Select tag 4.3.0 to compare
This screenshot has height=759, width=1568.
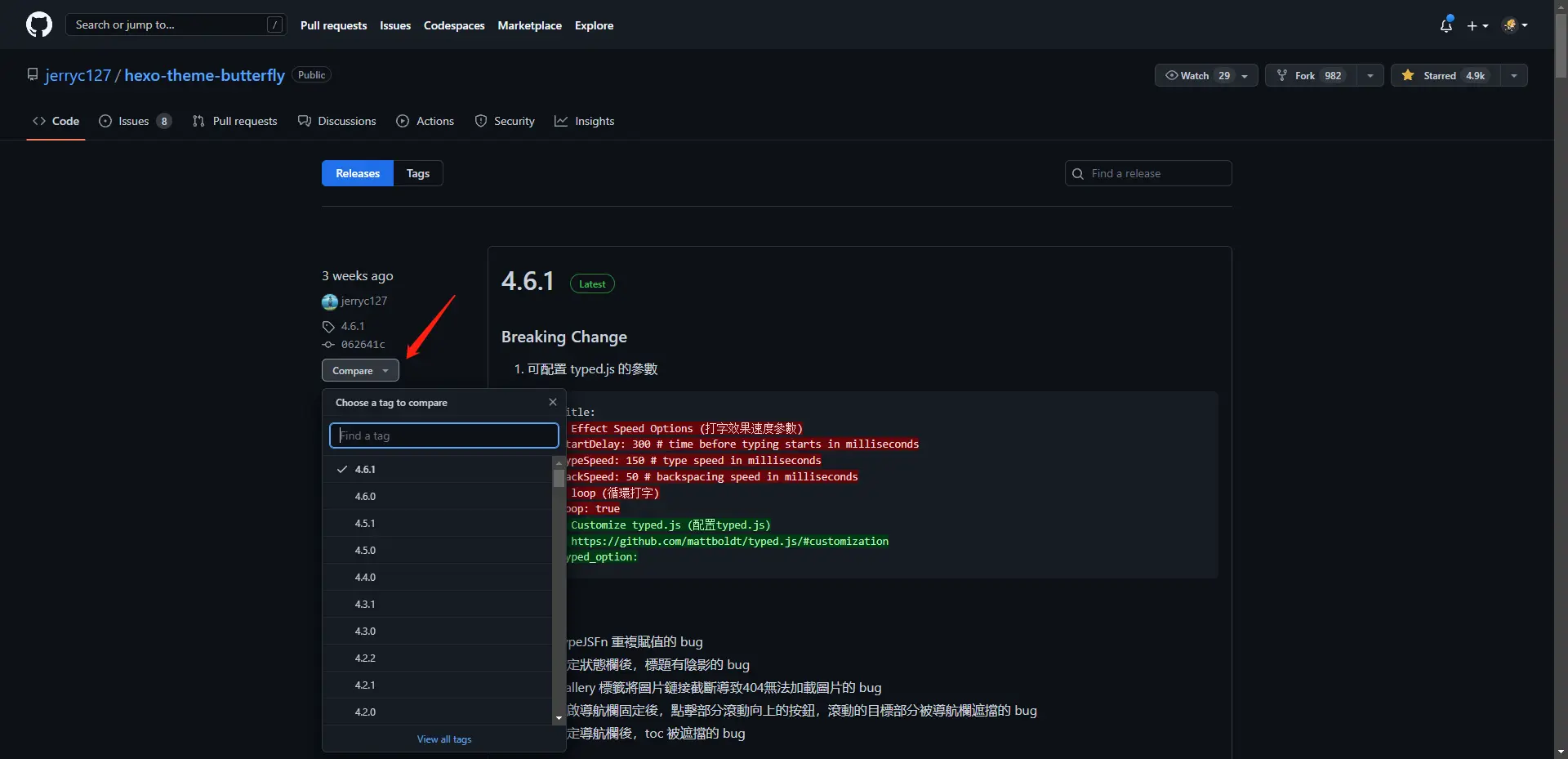(x=438, y=631)
